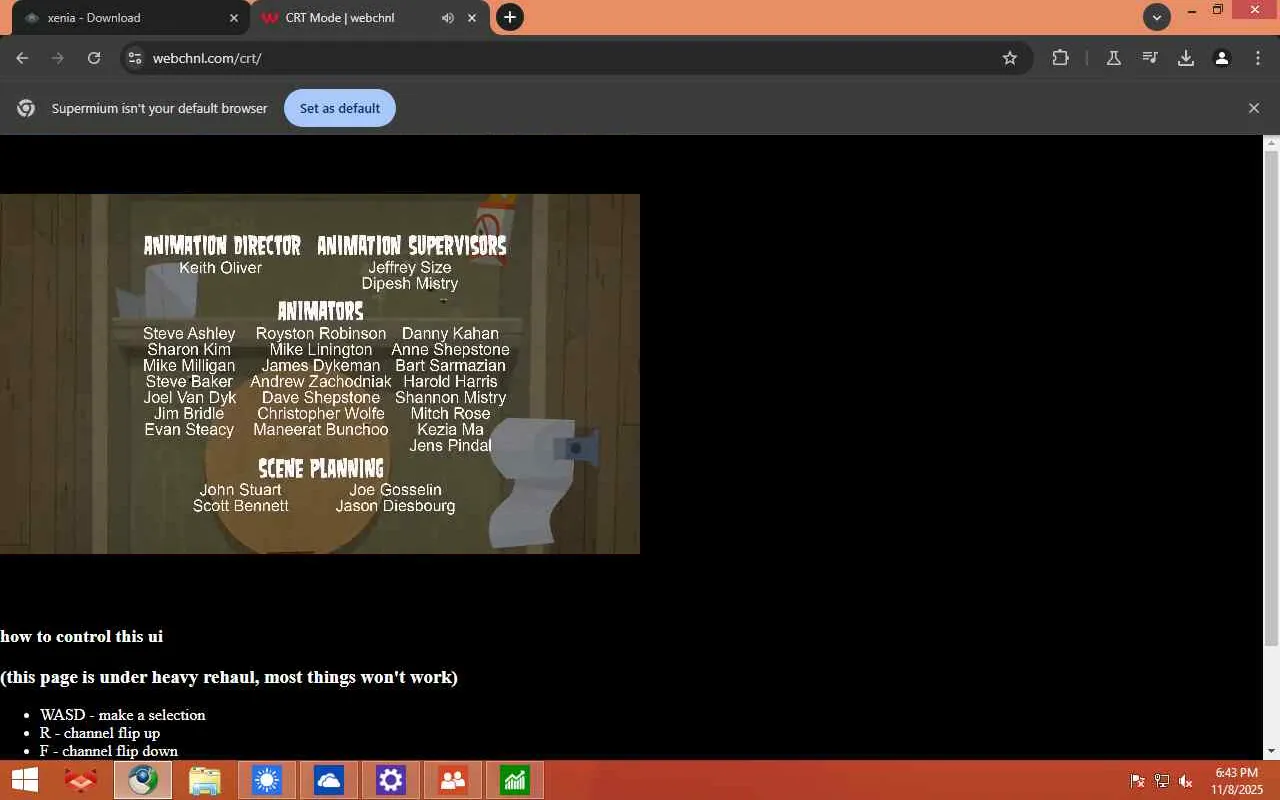Viewport: 1280px width, 800px height.
Task: Click 'F - channel flip down' list item
Action: click(109, 751)
